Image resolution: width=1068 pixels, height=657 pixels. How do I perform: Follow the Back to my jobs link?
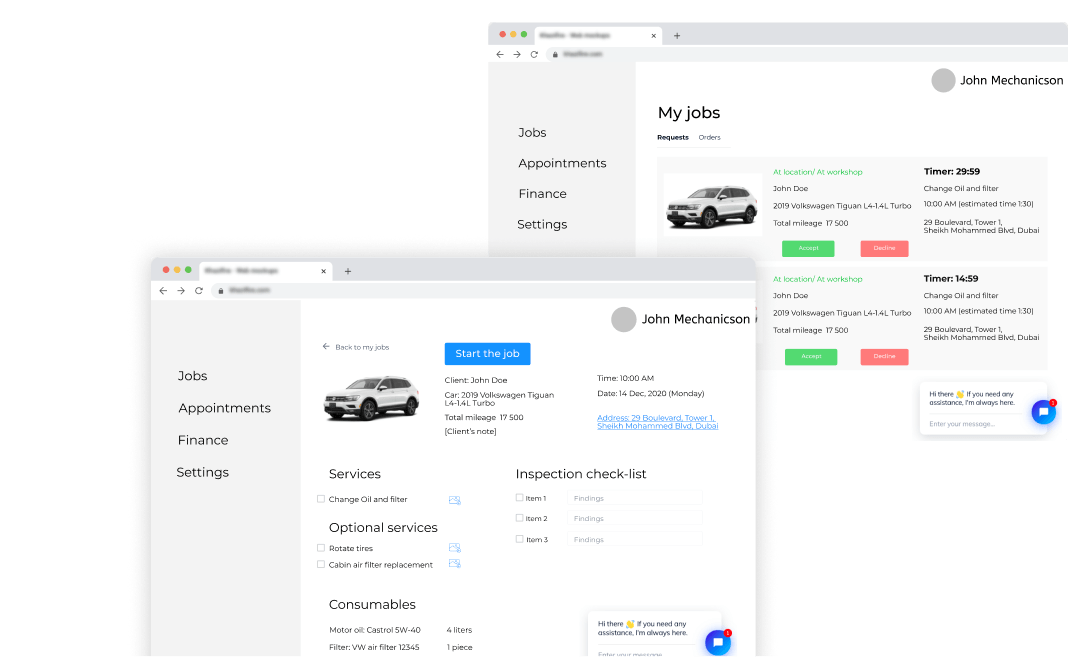coord(356,347)
